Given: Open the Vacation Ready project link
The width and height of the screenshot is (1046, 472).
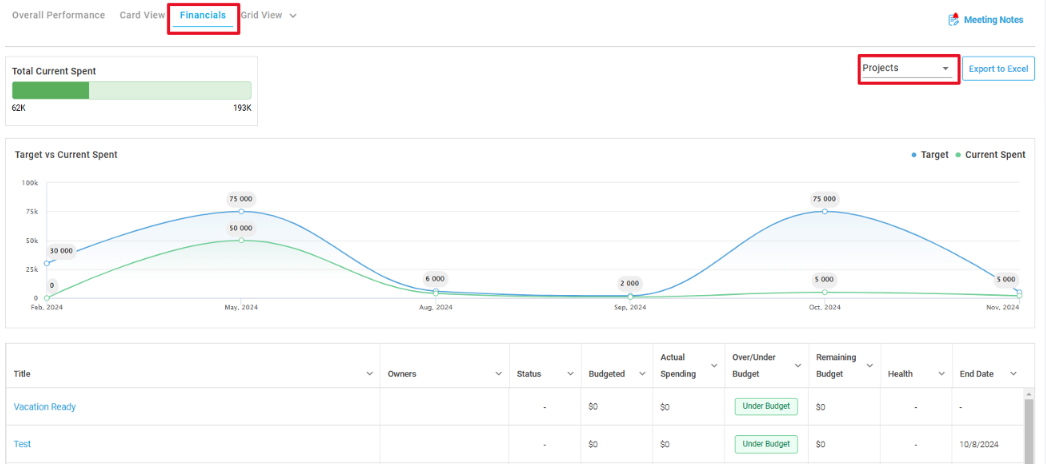Looking at the screenshot, I should [45, 407].
